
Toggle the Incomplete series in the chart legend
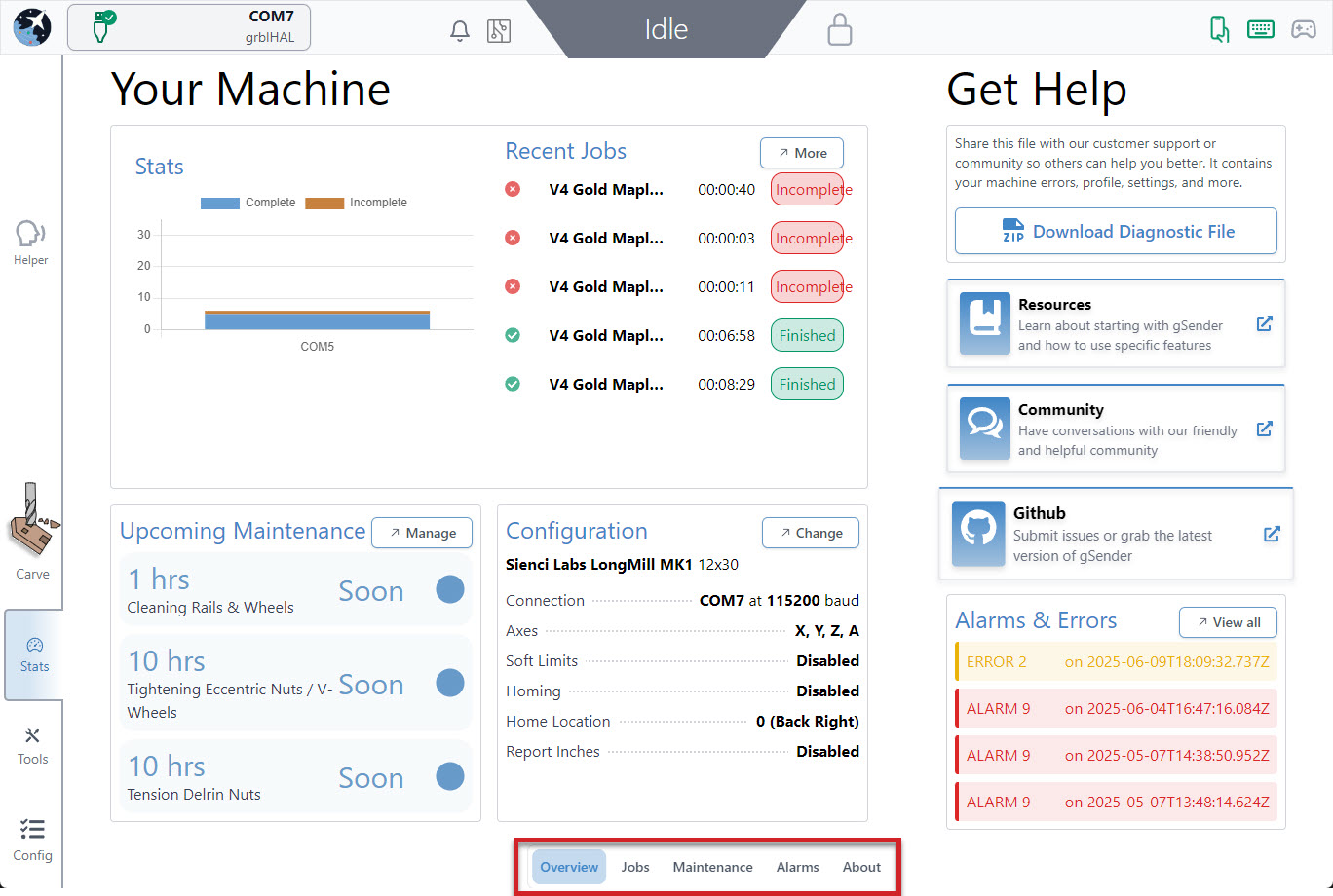click(356, 203)
